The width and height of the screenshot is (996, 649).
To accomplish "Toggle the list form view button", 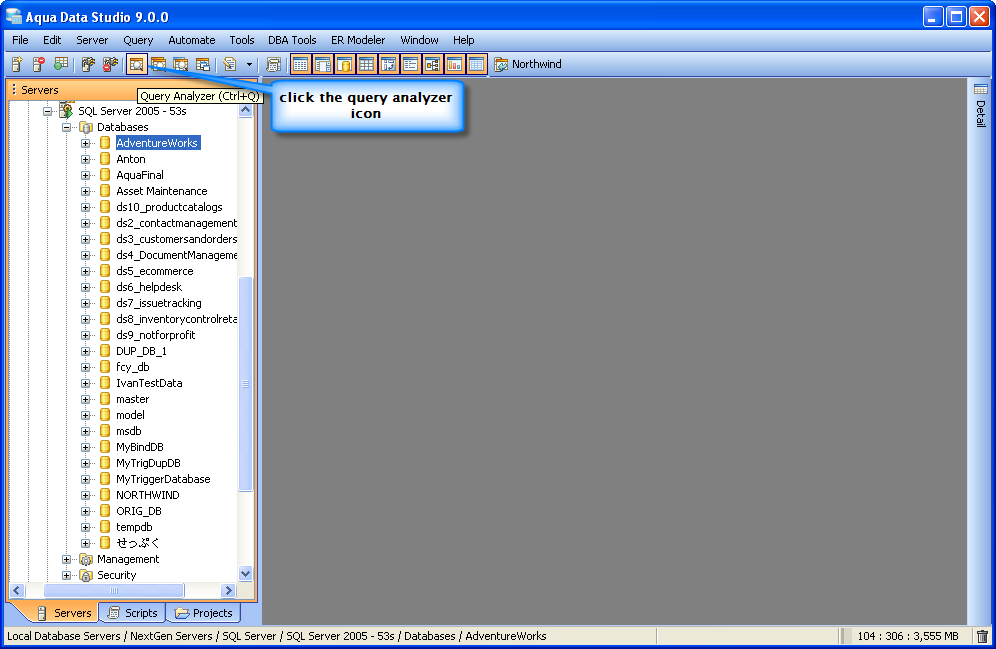I will tap(410, 64).
